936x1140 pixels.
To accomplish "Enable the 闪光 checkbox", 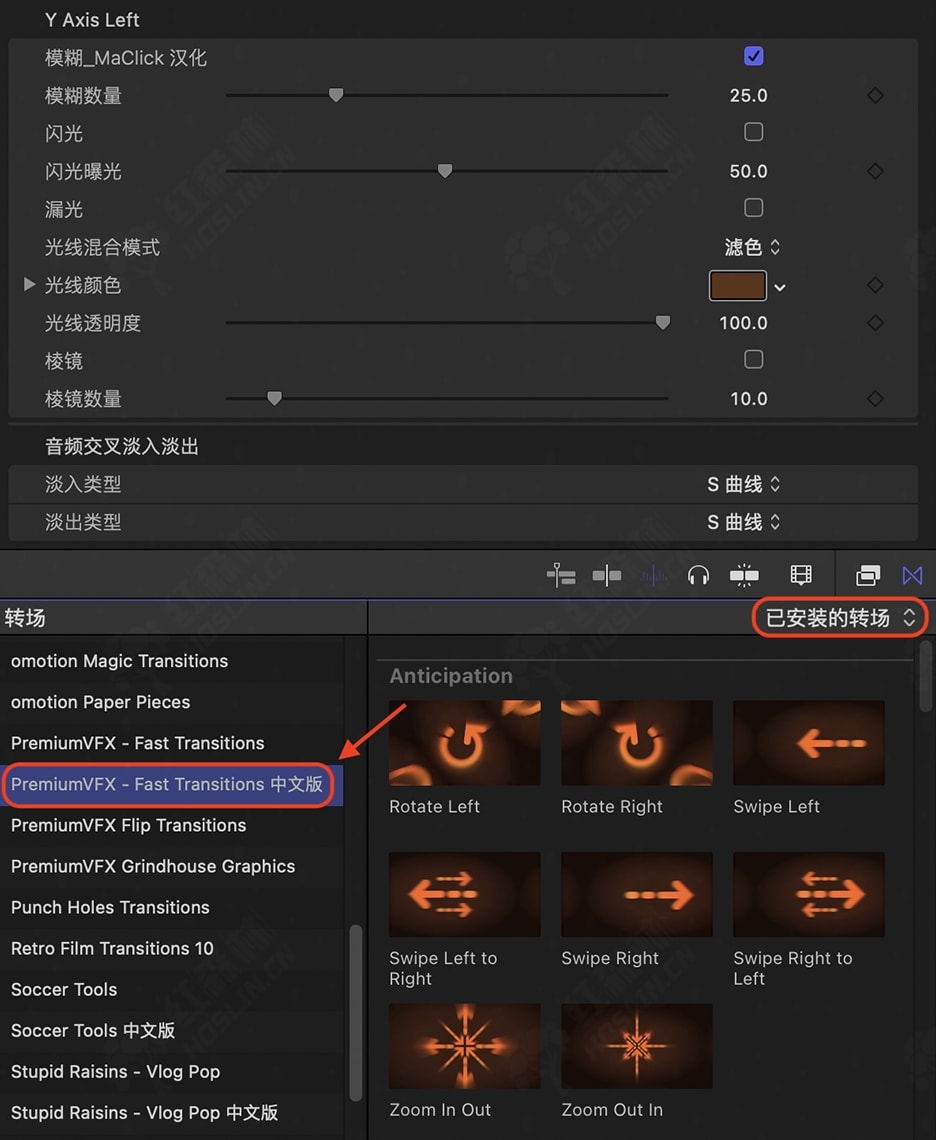I will pyautogui.click(x=753, y=132).
